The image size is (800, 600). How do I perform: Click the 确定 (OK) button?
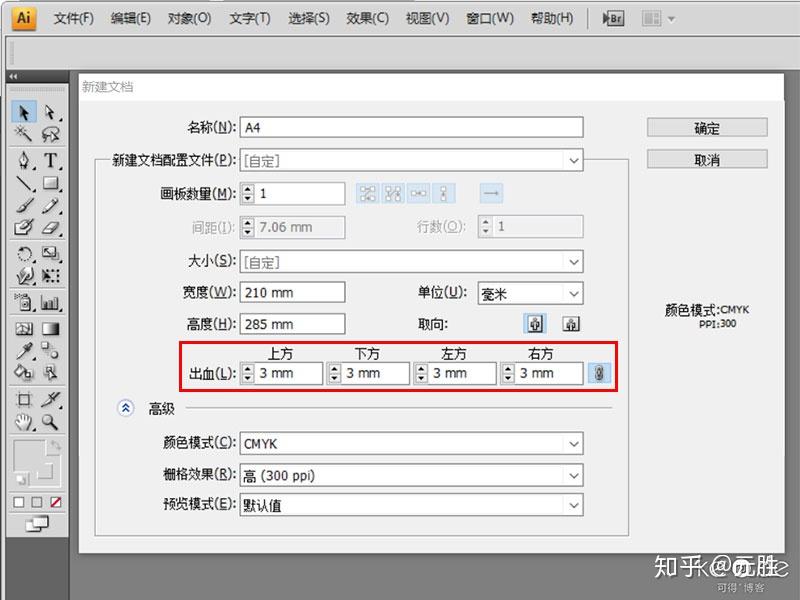coord(705,127)
